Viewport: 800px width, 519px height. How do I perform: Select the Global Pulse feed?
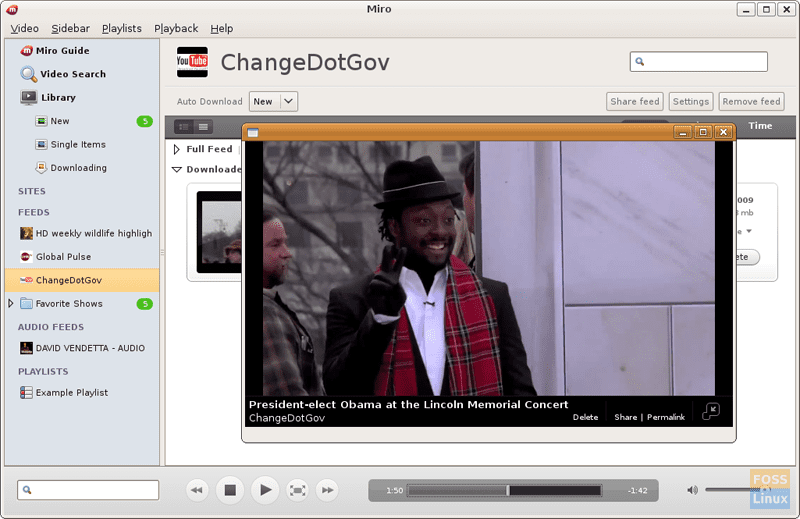click(x=56, y=257)
